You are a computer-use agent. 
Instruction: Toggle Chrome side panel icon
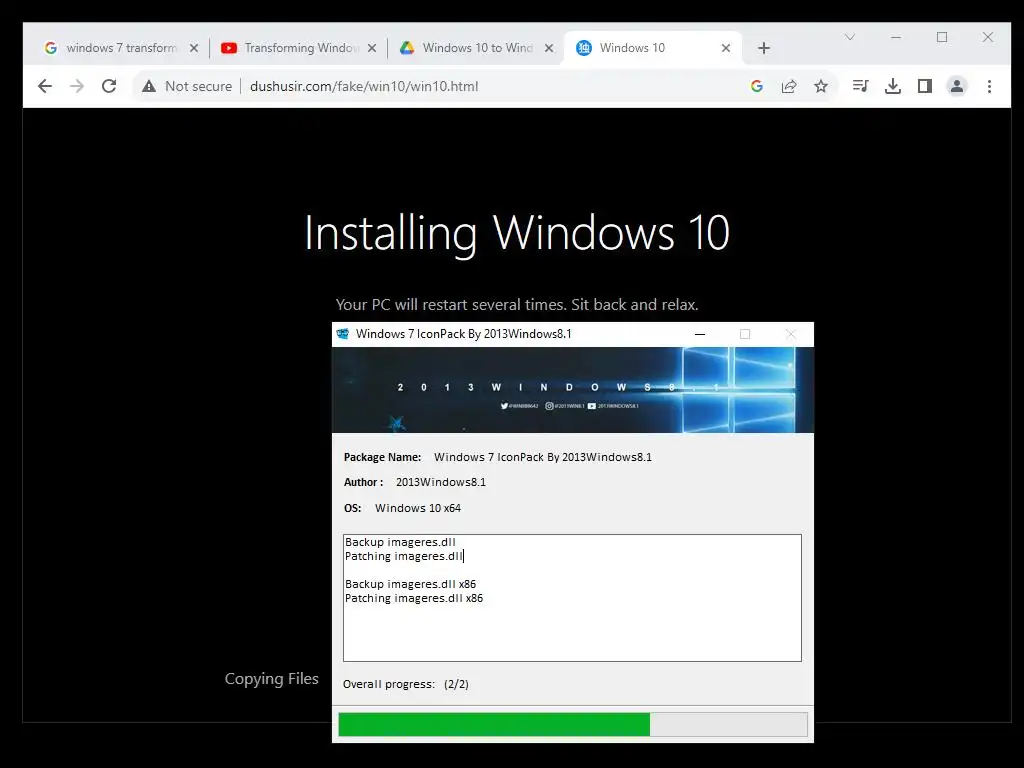point(925,86)
